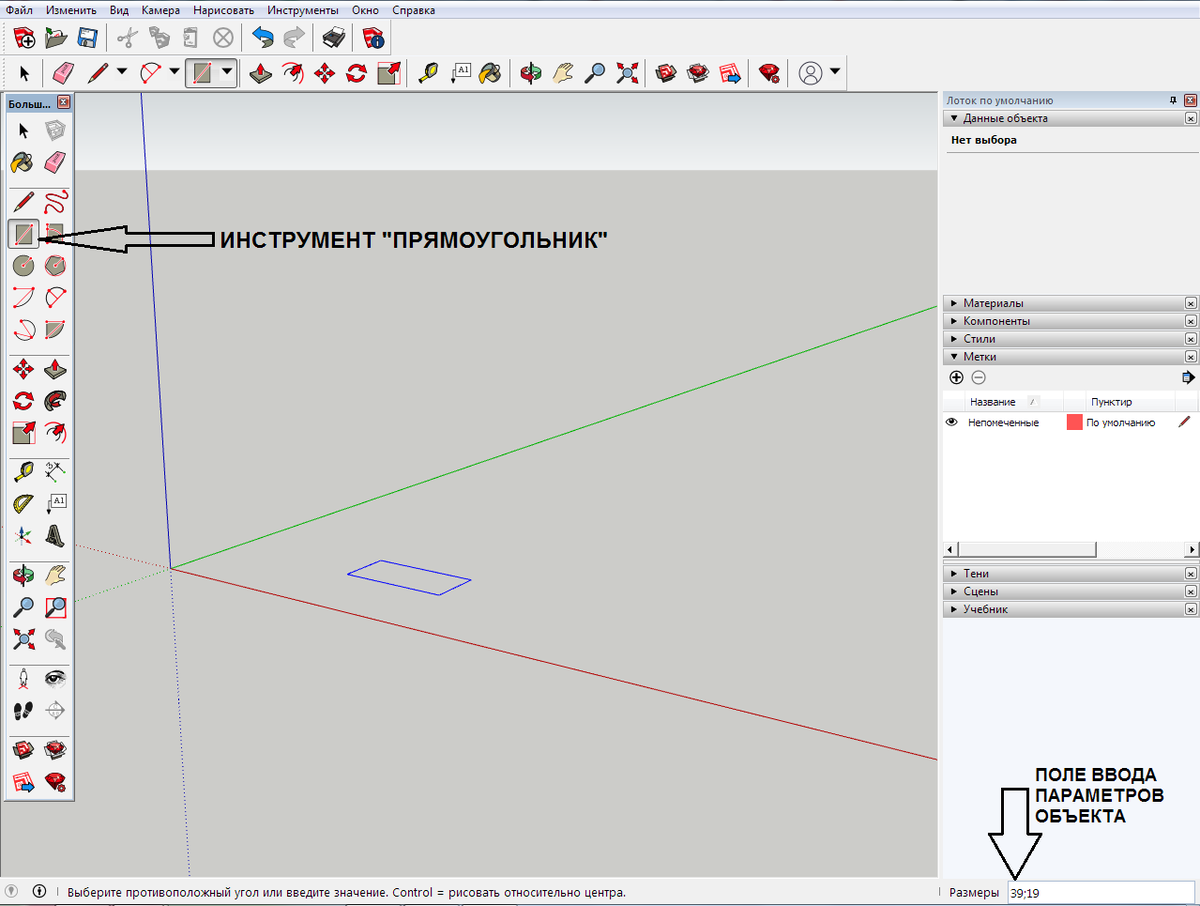The image size is (1200, 906).
Task: Expand the Компоненты panel
Action: pyautogui.click(x=954, y=321)
